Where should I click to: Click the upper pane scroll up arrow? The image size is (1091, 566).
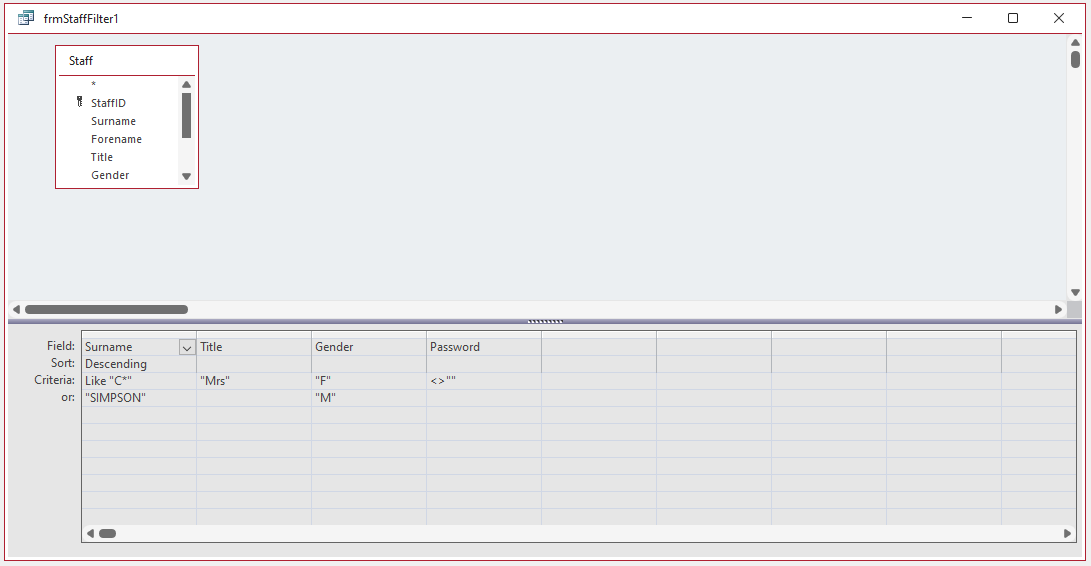pos(1075,42)
